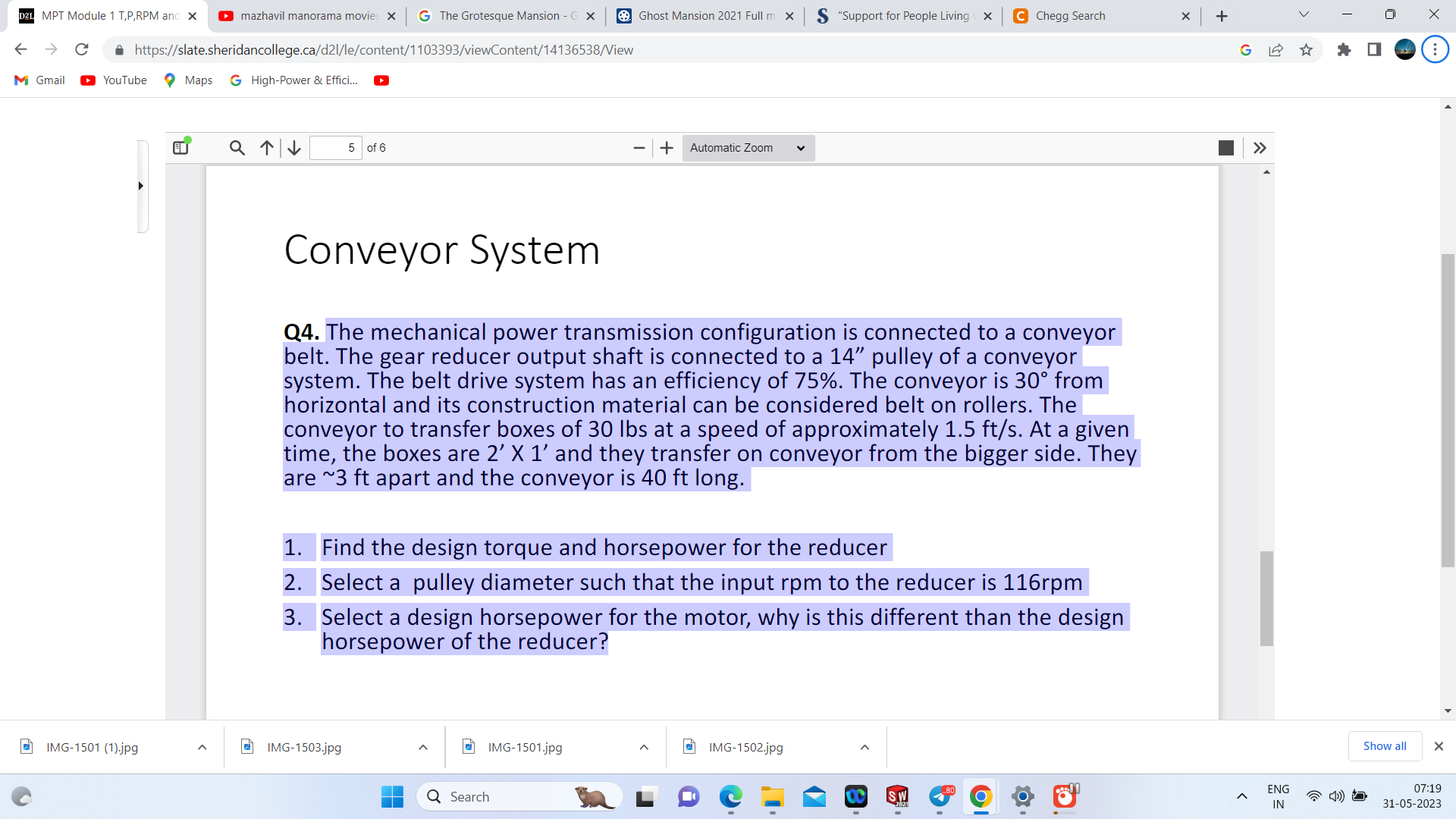
Task: Bookmark this page with star icon
Action: click(x=1306, y=50)
